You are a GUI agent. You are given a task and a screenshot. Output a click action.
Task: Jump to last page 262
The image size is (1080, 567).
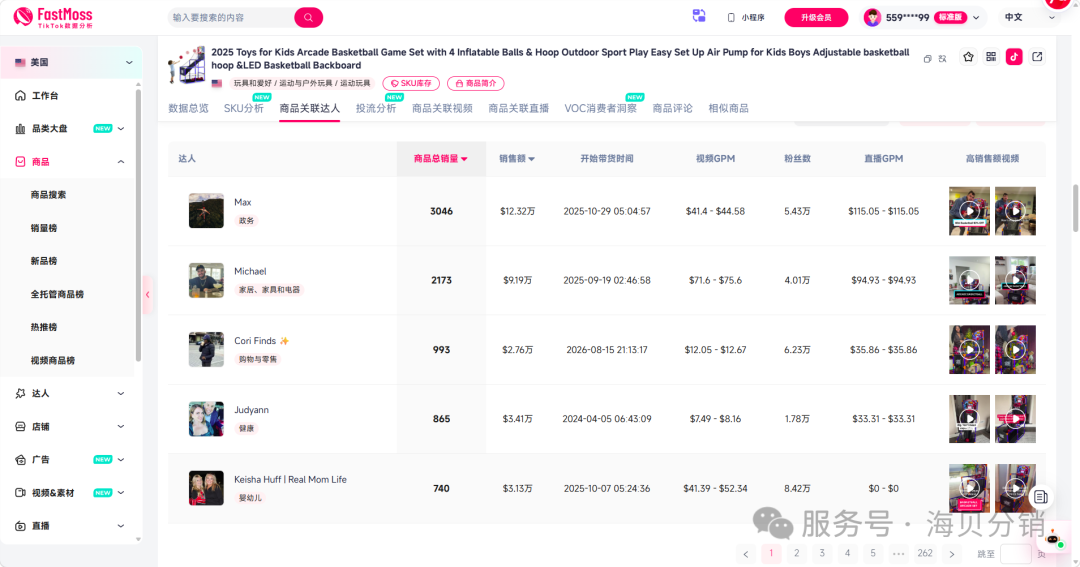click(x=925, y=553)
